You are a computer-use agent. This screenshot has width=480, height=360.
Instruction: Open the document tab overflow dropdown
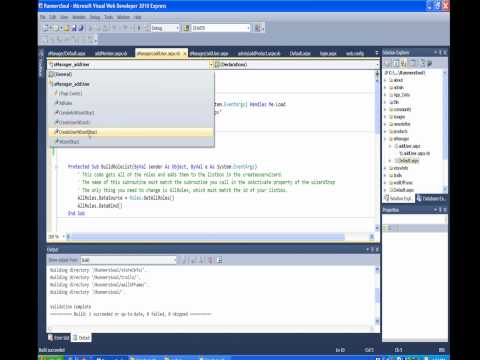377,53
